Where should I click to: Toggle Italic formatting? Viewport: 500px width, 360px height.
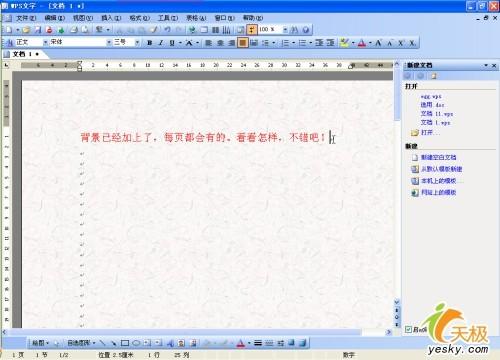click(161, 43)
